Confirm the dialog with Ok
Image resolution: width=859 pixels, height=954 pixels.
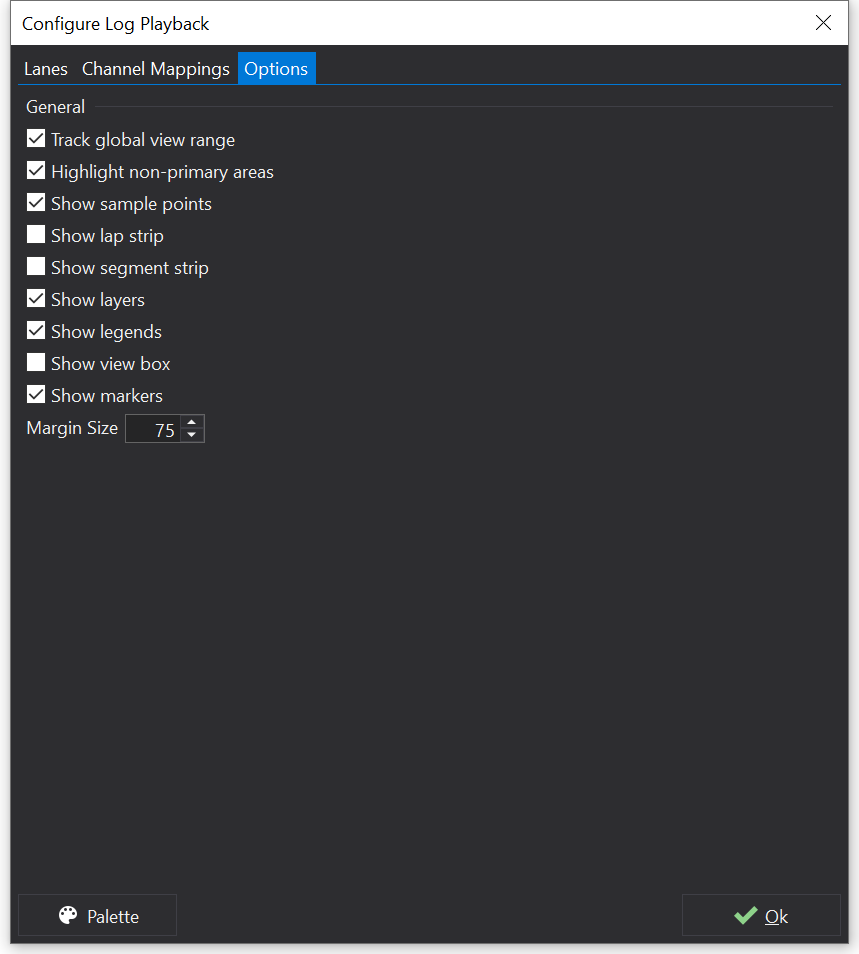tap(761, 916)
